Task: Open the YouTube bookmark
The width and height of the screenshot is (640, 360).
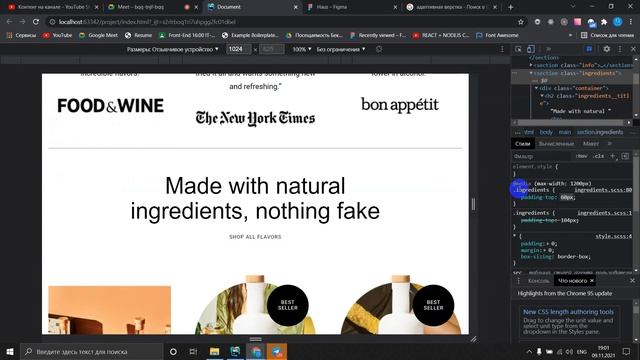Action: [58, 36]
